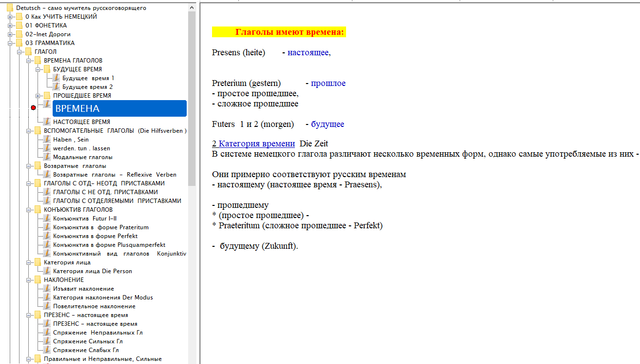Click folder icon of 'ПРОШЕДШЕЕ ВРЕМЯ'
This screenshot has width=640, height=364.
[x=47, y=95]
